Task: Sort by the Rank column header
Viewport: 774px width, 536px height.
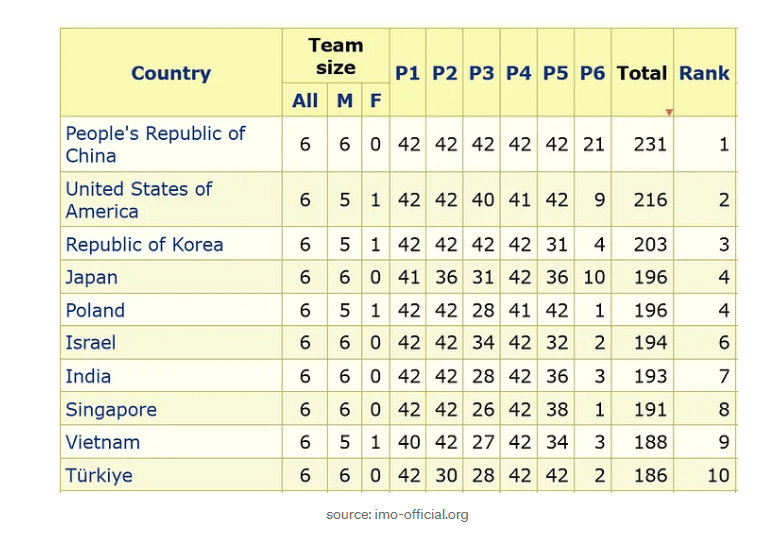Action: tap(704, 73)
